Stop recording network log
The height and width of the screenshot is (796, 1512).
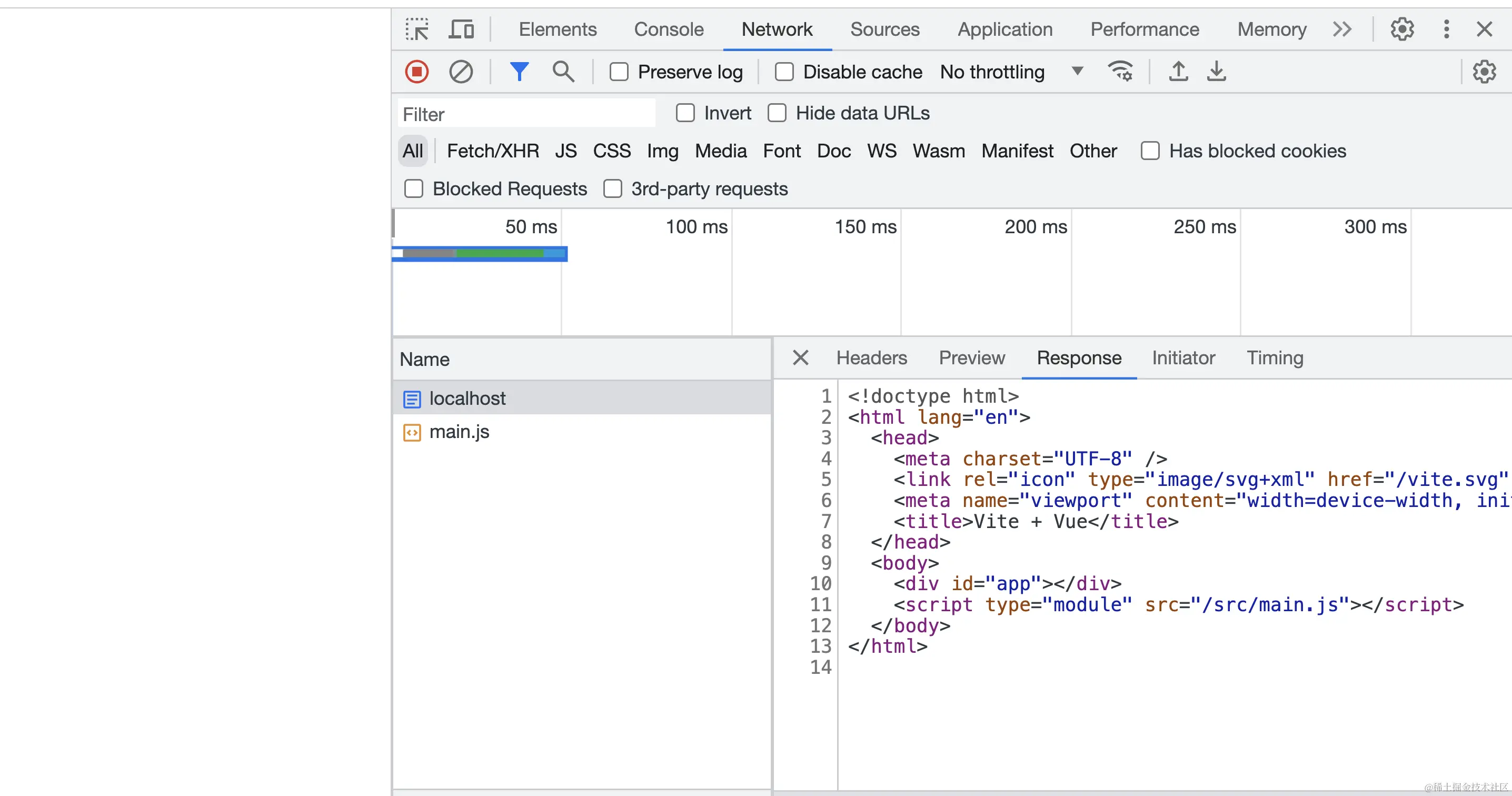417,72
